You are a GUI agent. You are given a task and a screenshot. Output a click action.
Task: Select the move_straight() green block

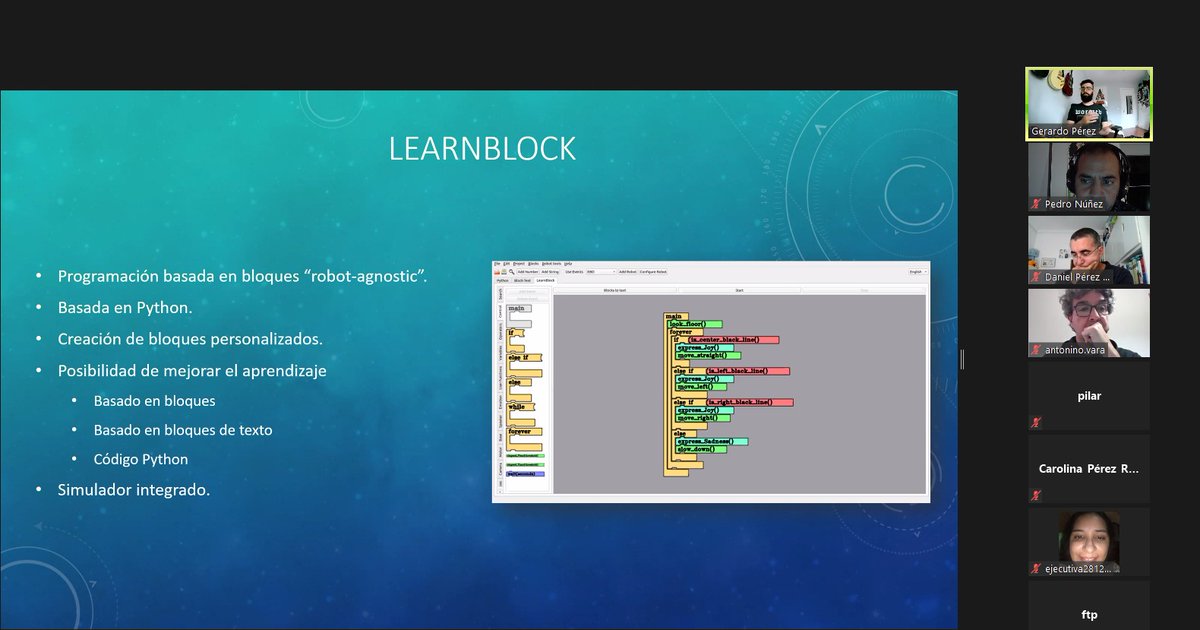(x=708, y=355)
